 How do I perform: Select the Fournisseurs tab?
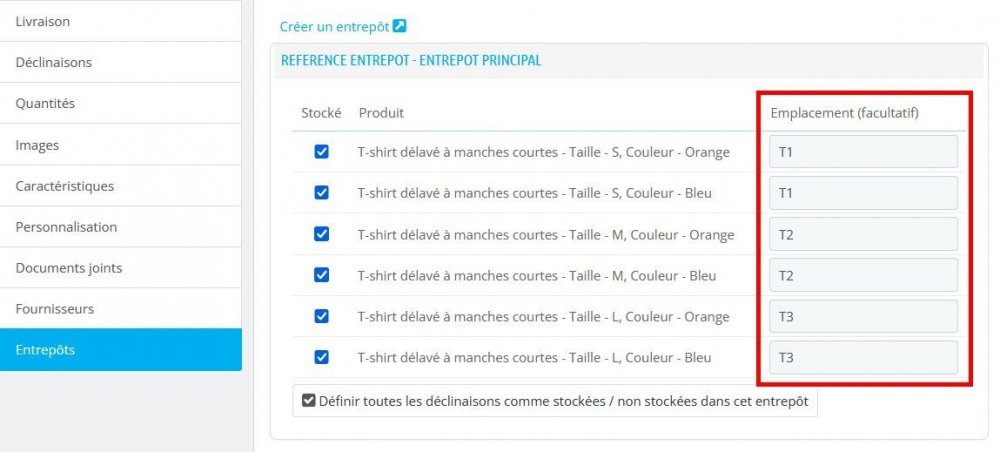(x=120, y=309)
